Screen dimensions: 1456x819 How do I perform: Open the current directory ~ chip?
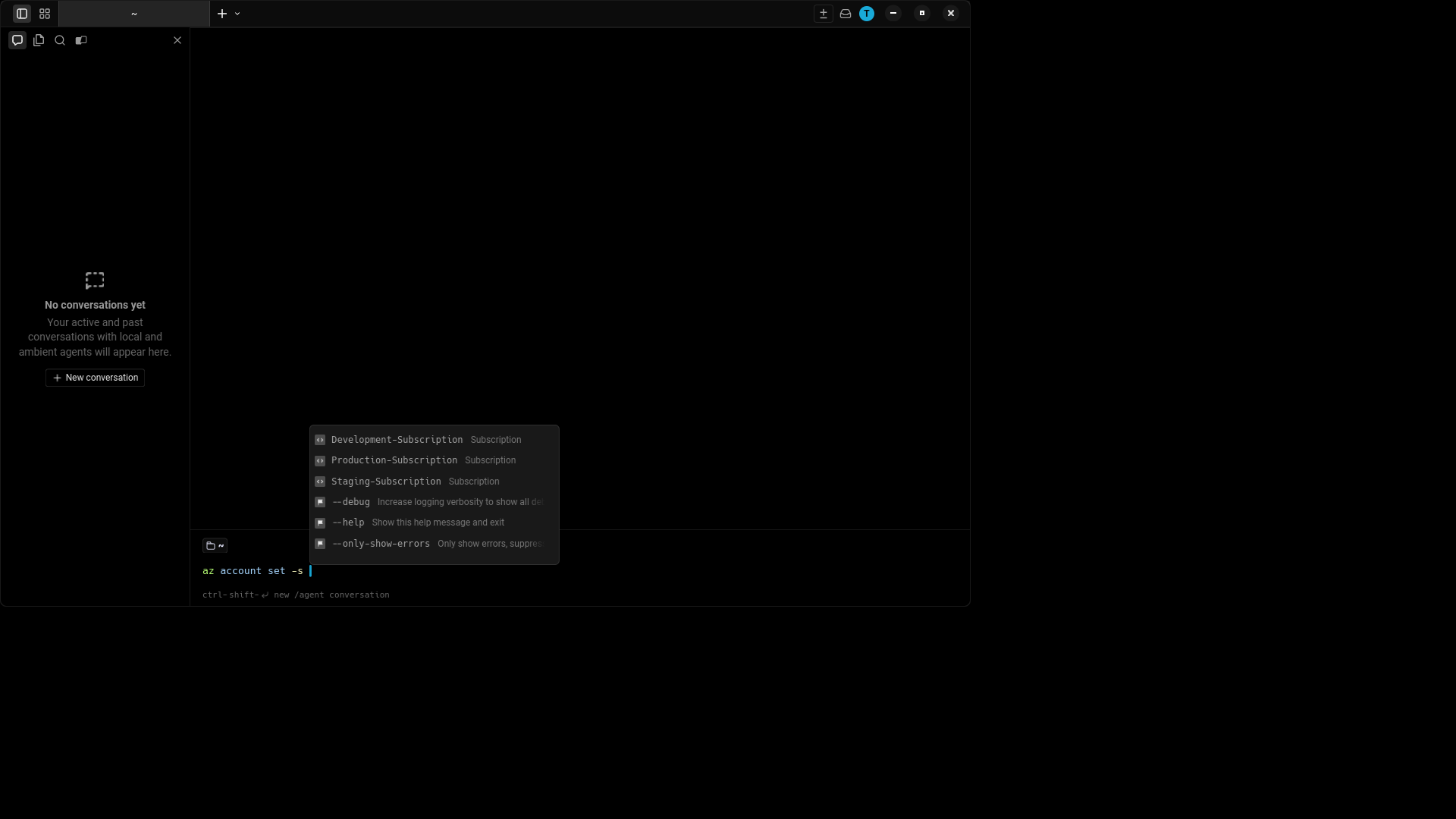pyautogui.click(x=215, y=545)
